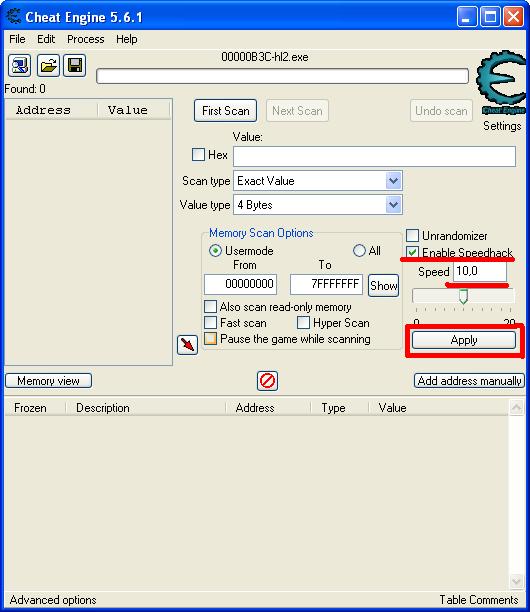Click the Address column header in results
This screenshot has width=530, height=612.
[x=51, y=110]
